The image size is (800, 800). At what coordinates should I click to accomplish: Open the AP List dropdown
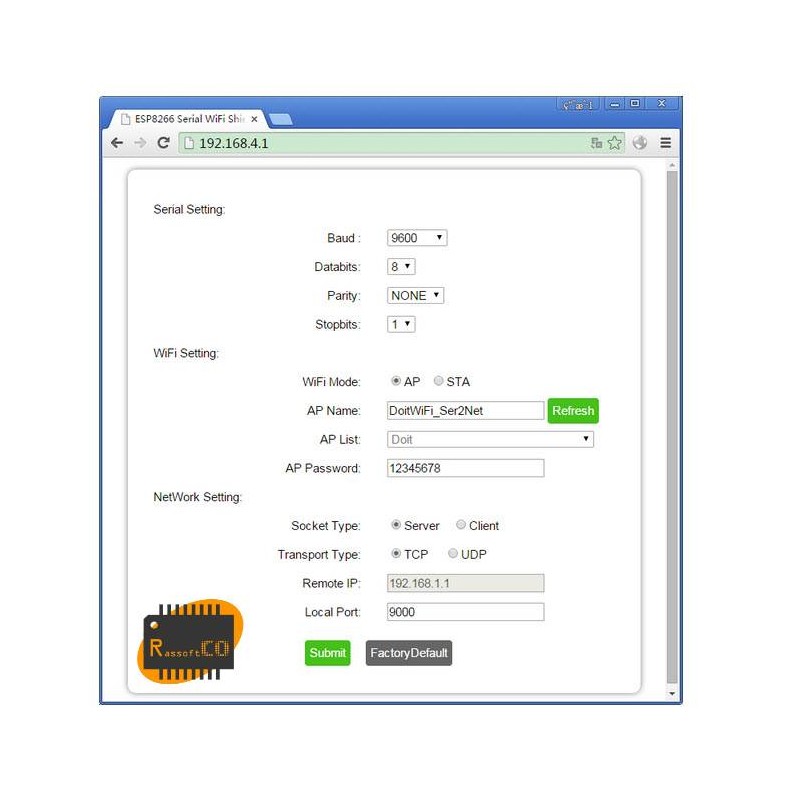coord(490,439)
